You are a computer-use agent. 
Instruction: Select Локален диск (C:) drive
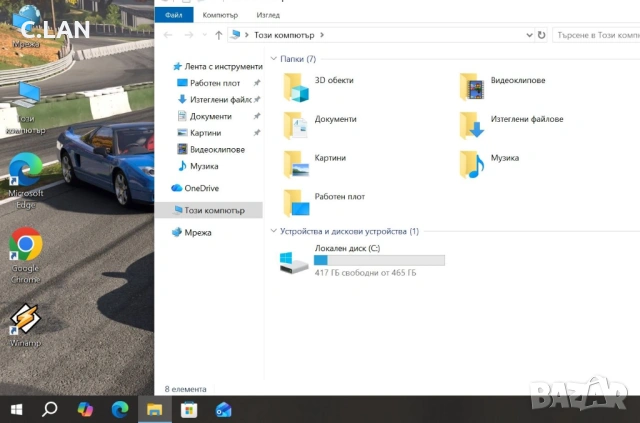click(300, 262)
